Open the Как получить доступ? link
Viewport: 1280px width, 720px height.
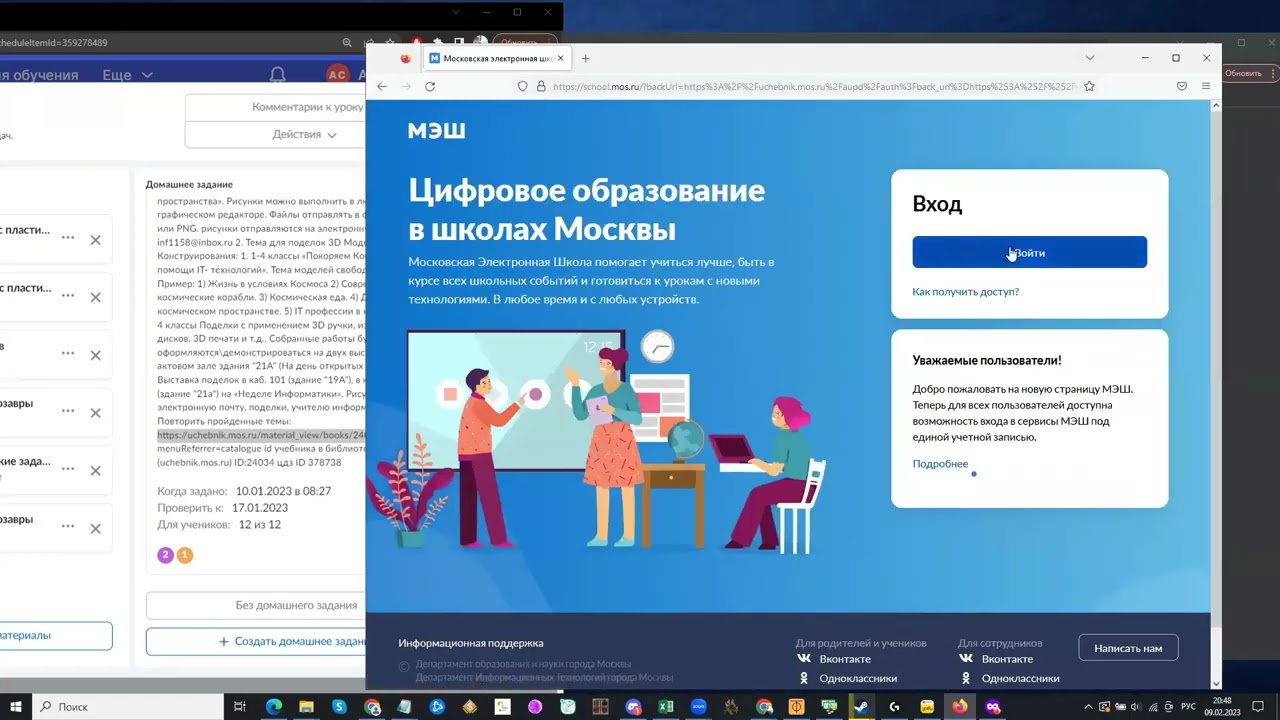(965, 292)
